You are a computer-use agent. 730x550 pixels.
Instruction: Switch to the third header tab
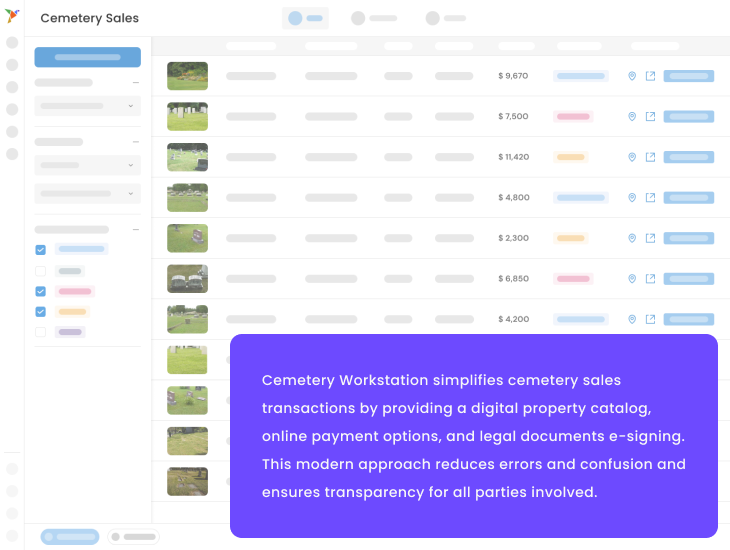(446, 18)
